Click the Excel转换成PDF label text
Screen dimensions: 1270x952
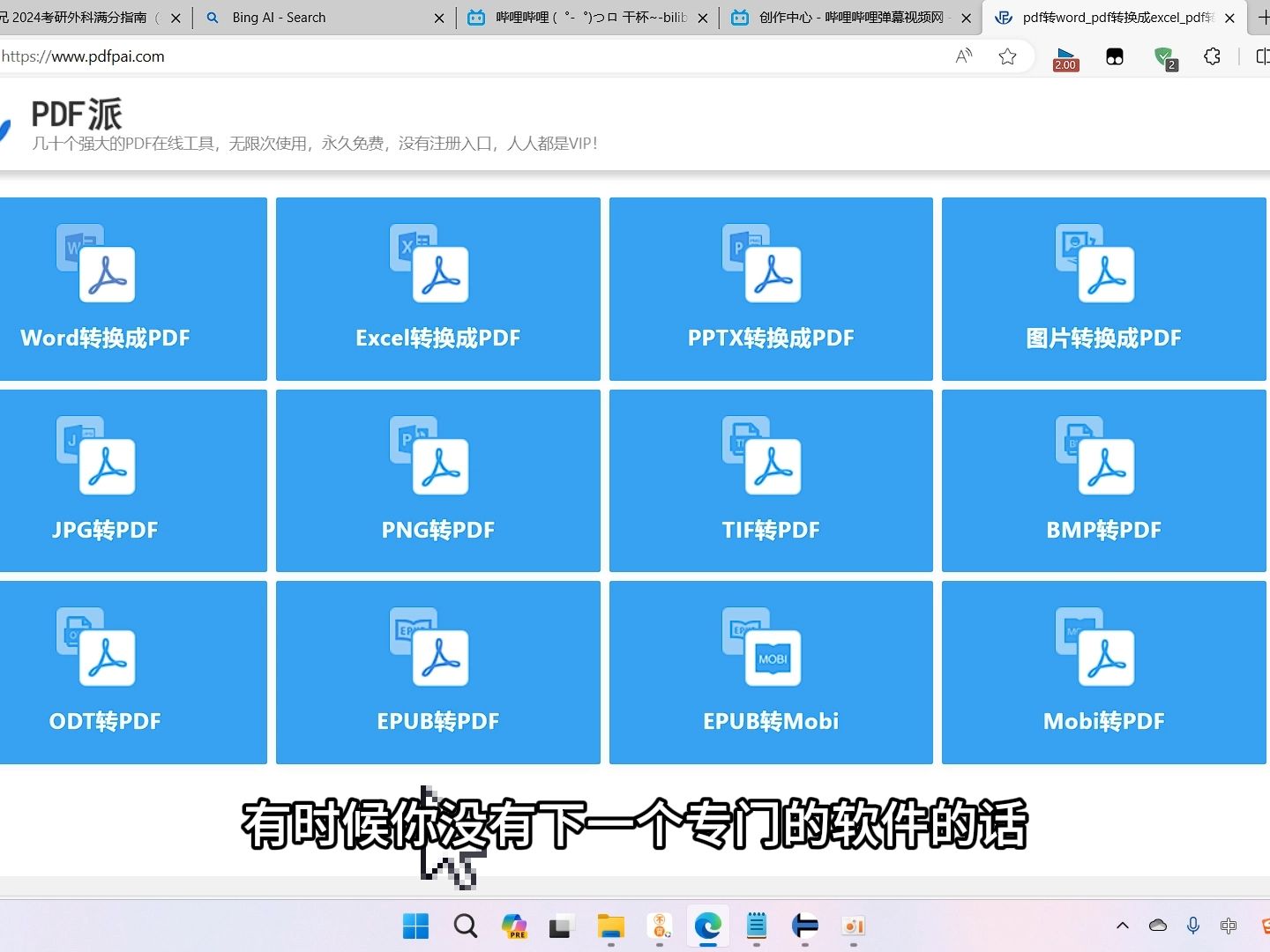[x=438, y=338]
